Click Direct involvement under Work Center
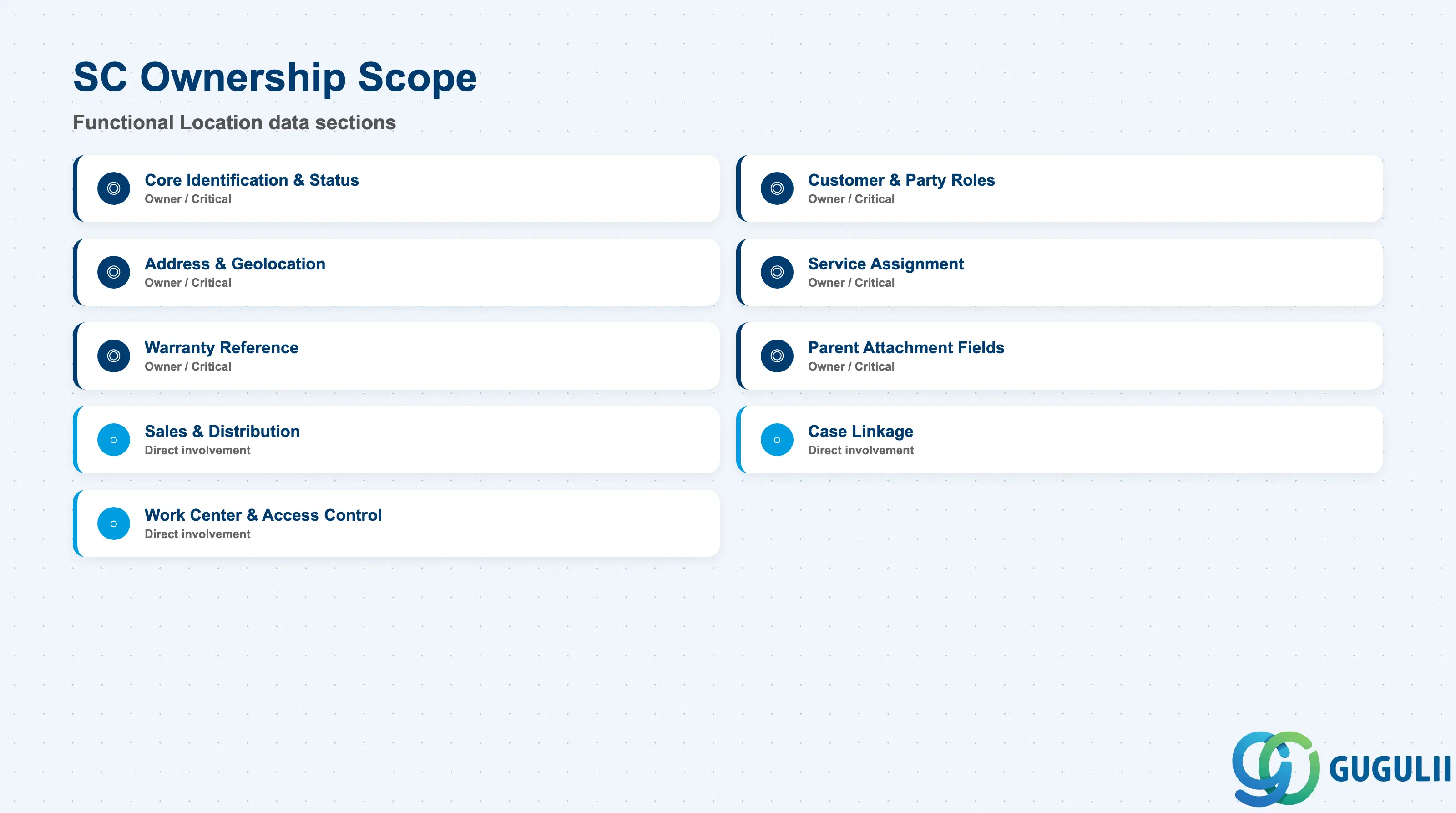1456x813 pixels. click(x=197, y=534)
